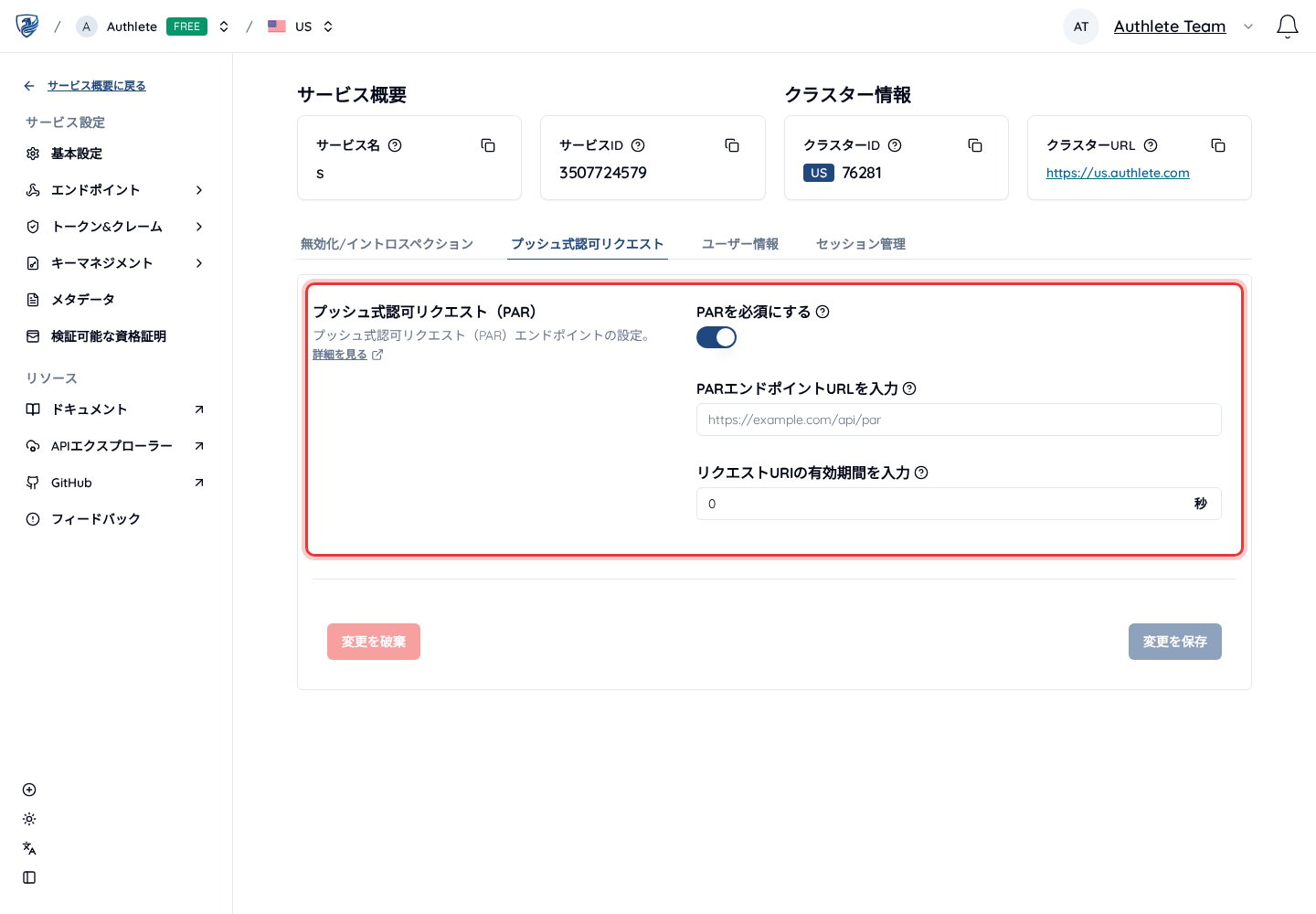Image resolution: width=1316 pixels, height=914 pixels.
Task: Click the 詳細を見る link
Action: (x=340, y=355)
